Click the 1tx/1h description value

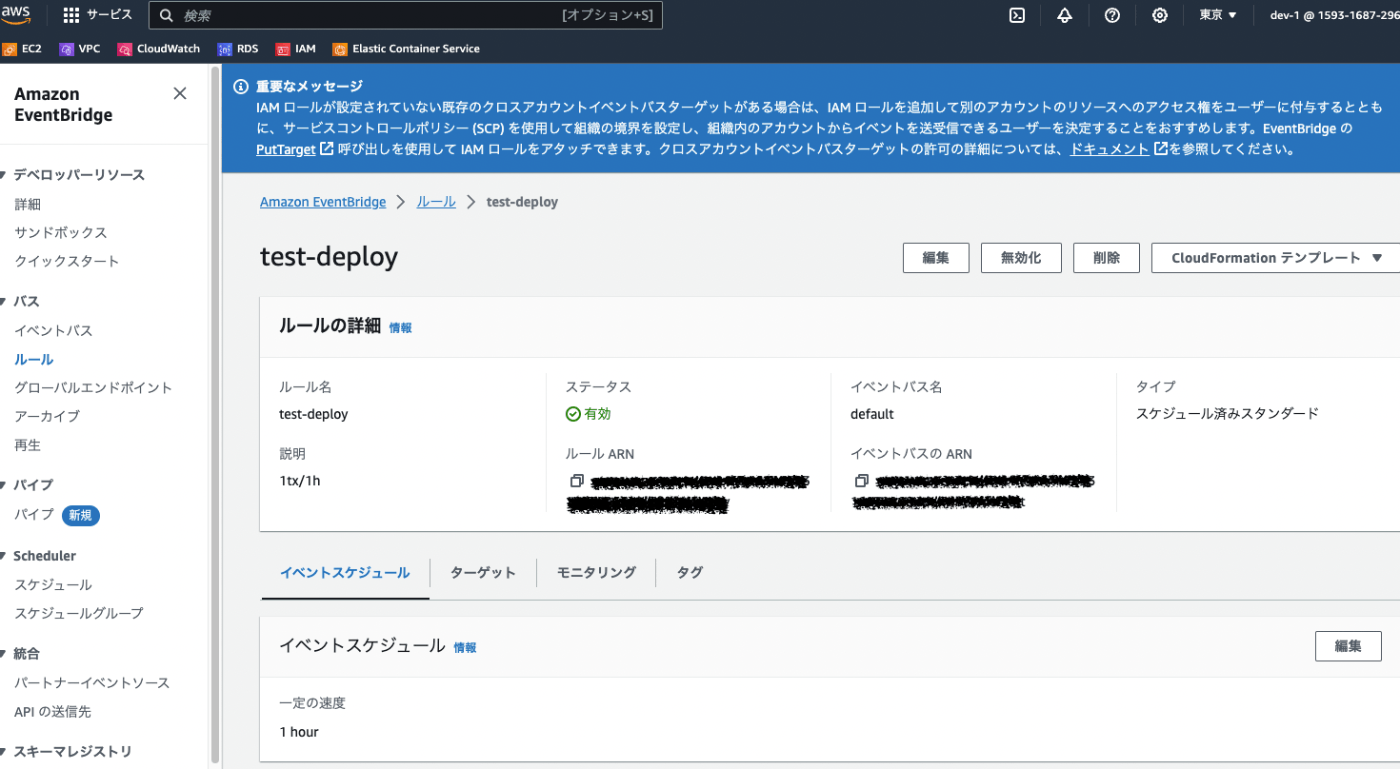[300, 481]
